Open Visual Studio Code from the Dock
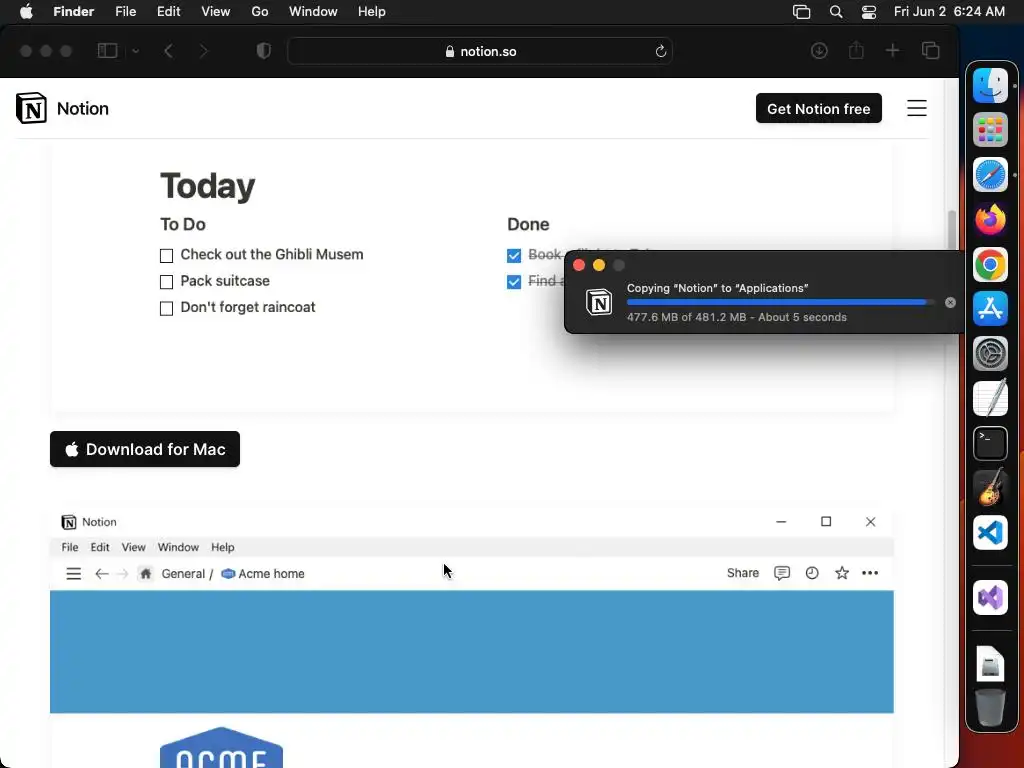 coord(991,533)
